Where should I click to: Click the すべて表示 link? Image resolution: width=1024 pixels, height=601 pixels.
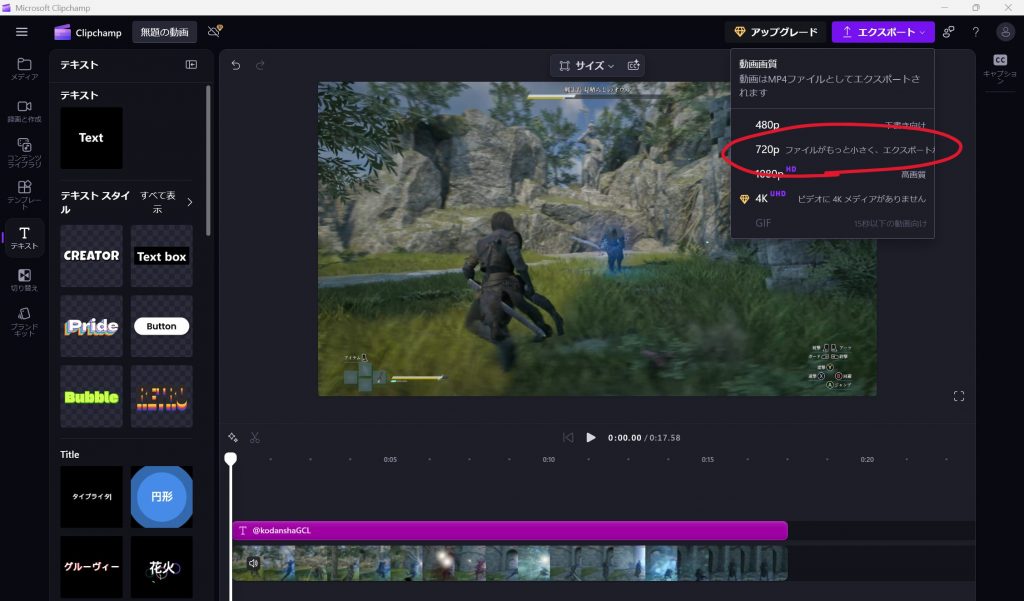click(158, 203)
